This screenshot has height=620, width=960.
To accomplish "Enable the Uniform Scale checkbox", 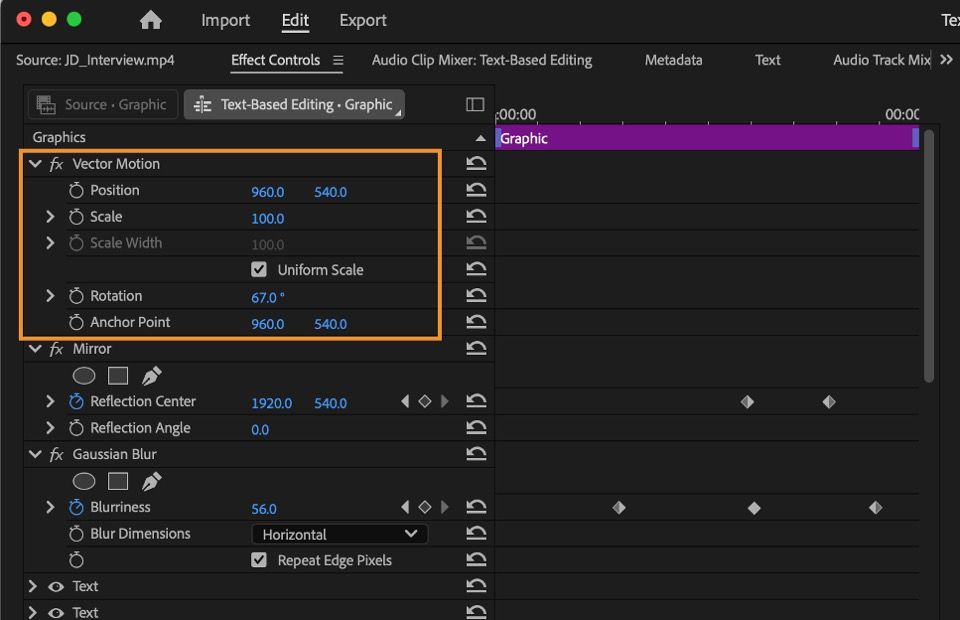I will pos(259,269).
